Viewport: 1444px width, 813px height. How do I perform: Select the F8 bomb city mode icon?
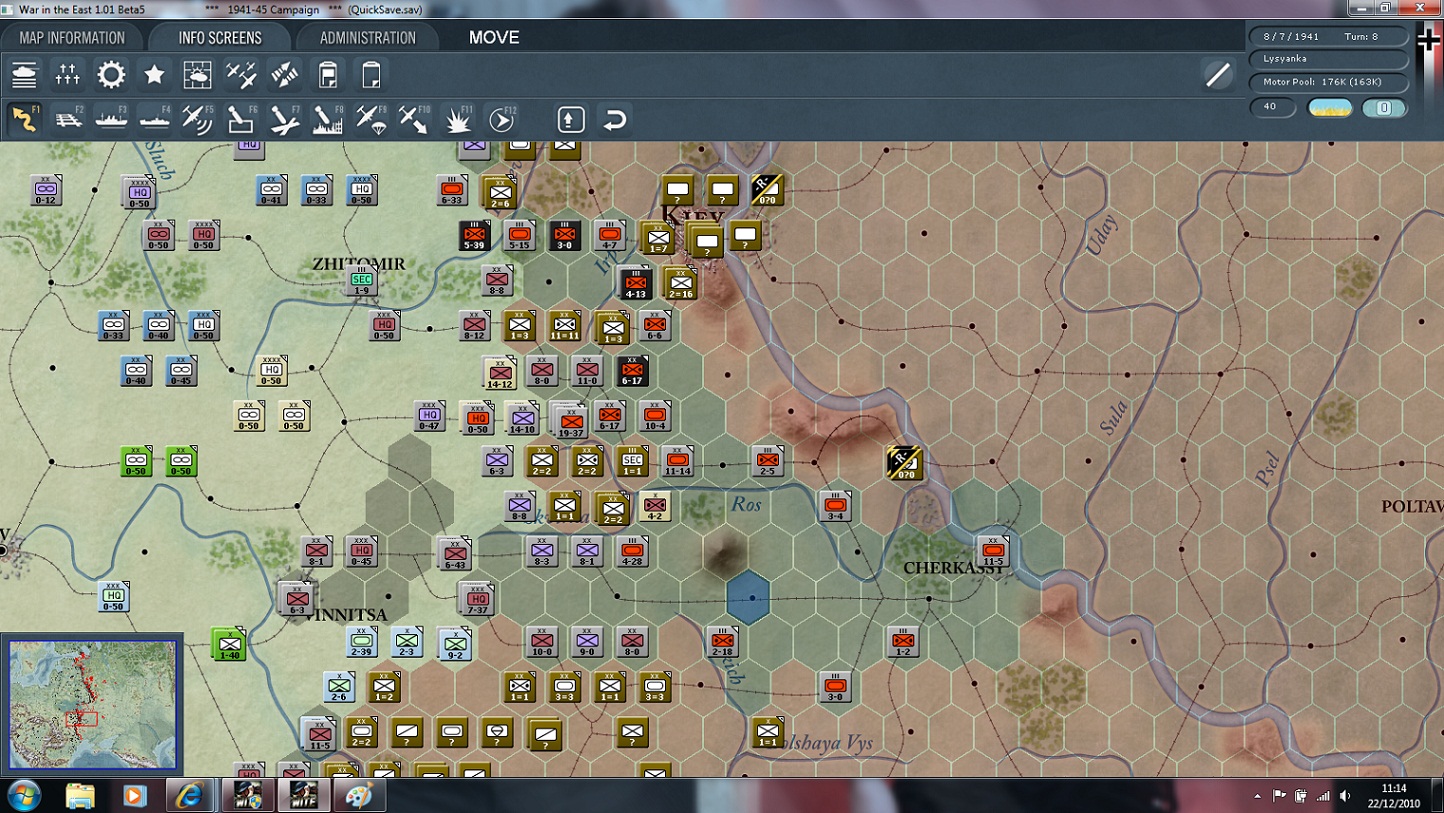click(x=328, y=119)
